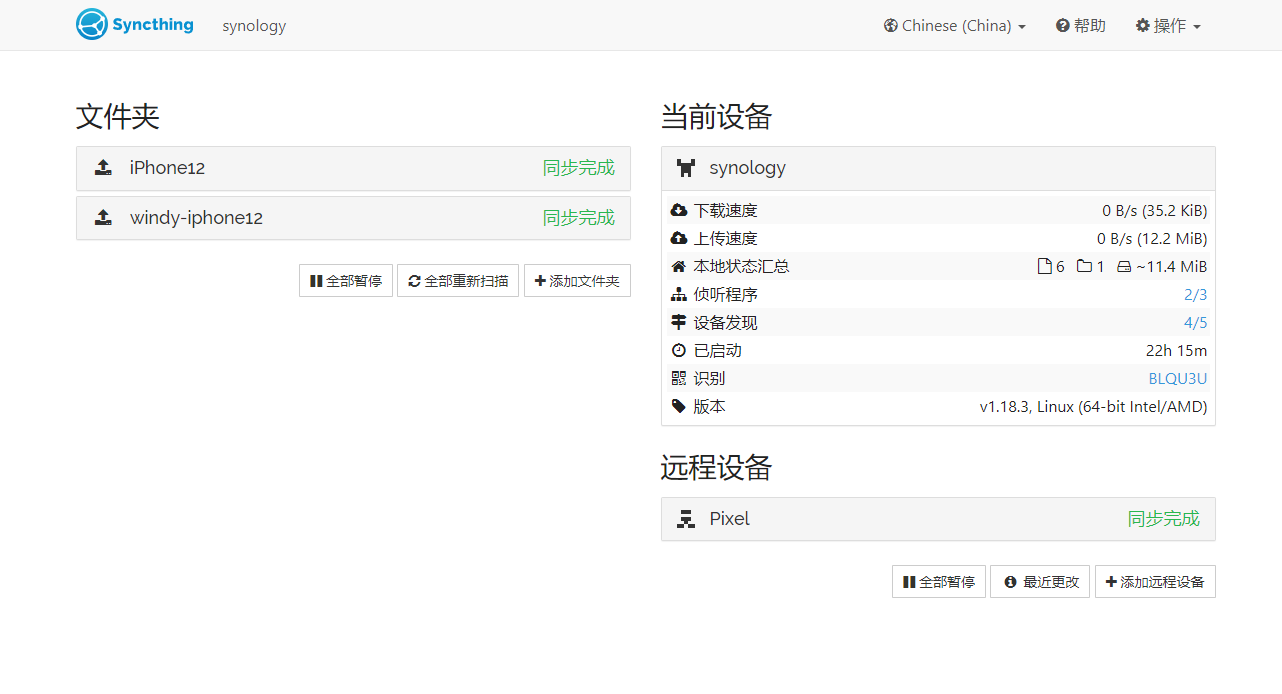
Task: Click the upload icon beside windy-iphone12 folder
Action: [103, 218]
